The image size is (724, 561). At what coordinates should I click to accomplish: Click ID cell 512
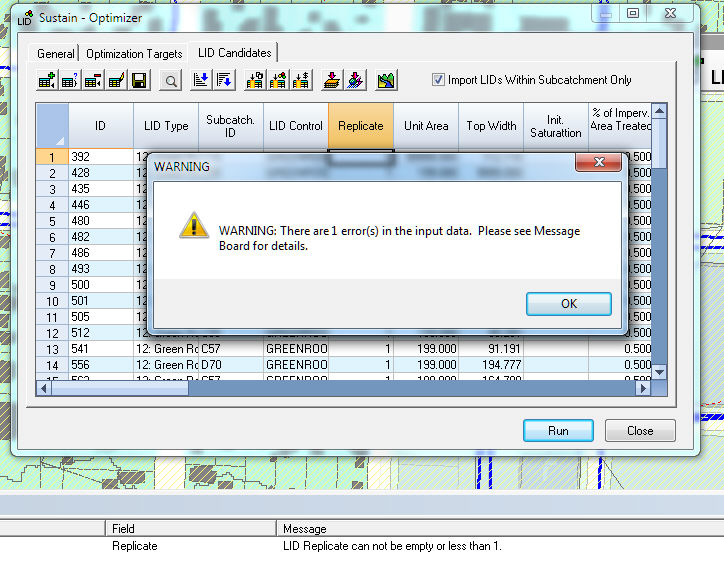[x=101, y=333]
